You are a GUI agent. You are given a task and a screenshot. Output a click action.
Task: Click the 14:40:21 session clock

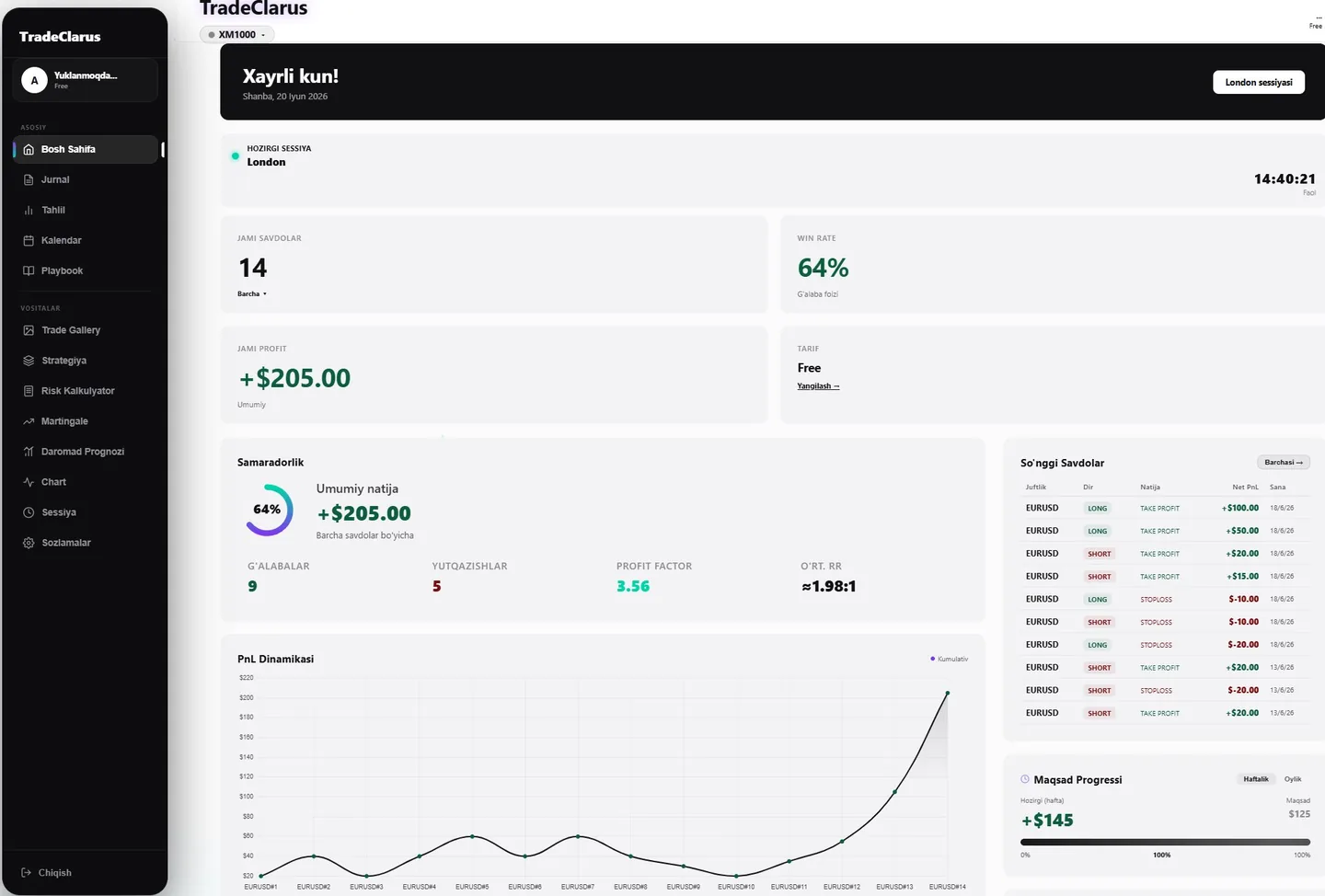click(1285, 178)
